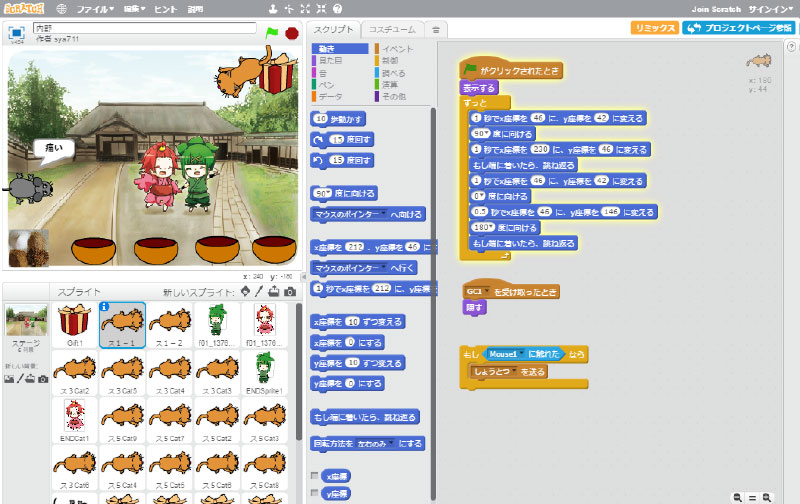Click プロジェクトページ参照 button
This screenshot has height=504, width=800.
(x=739, y=28)
